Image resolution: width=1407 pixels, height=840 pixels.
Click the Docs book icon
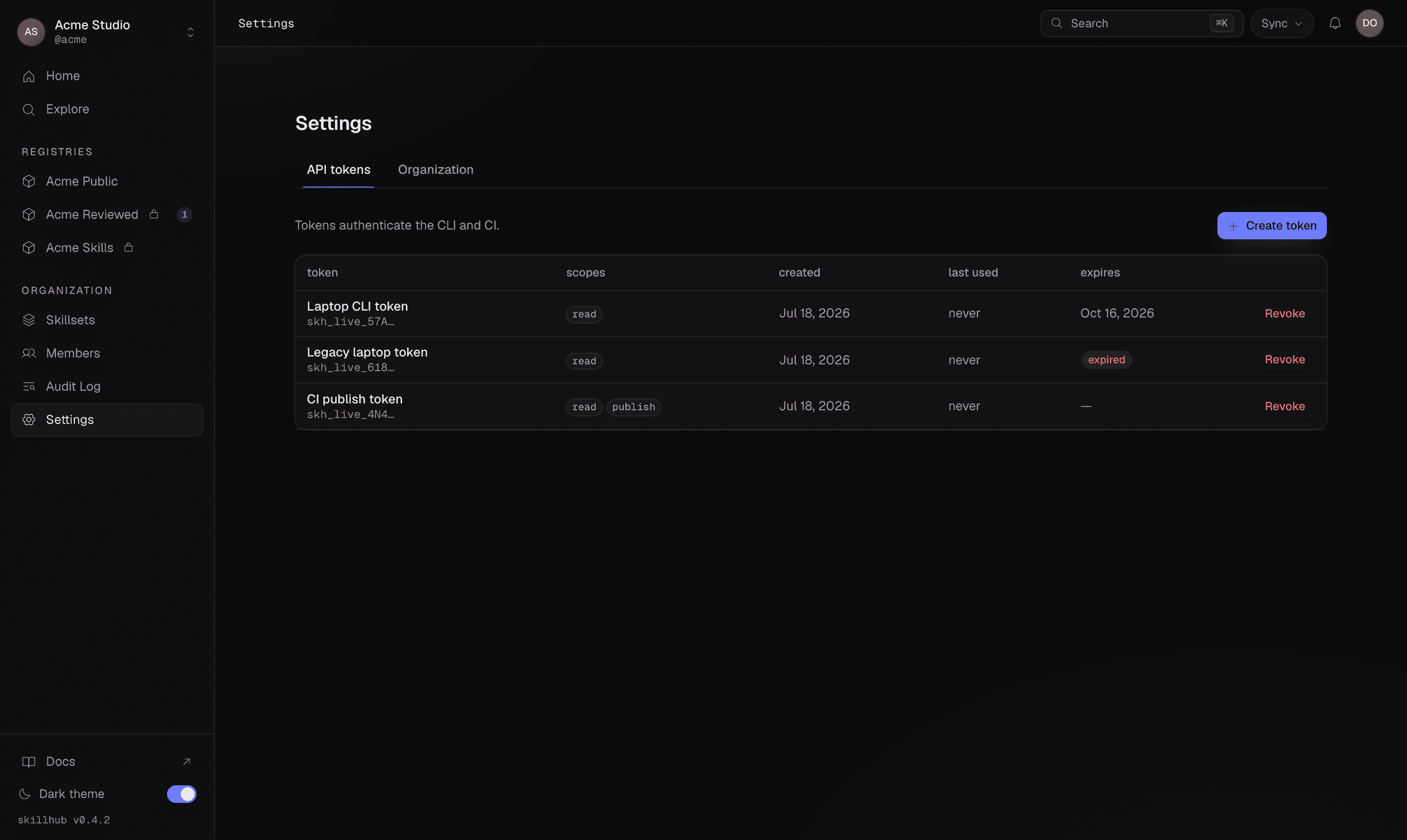pyautogui.click(x=29, y=761)
